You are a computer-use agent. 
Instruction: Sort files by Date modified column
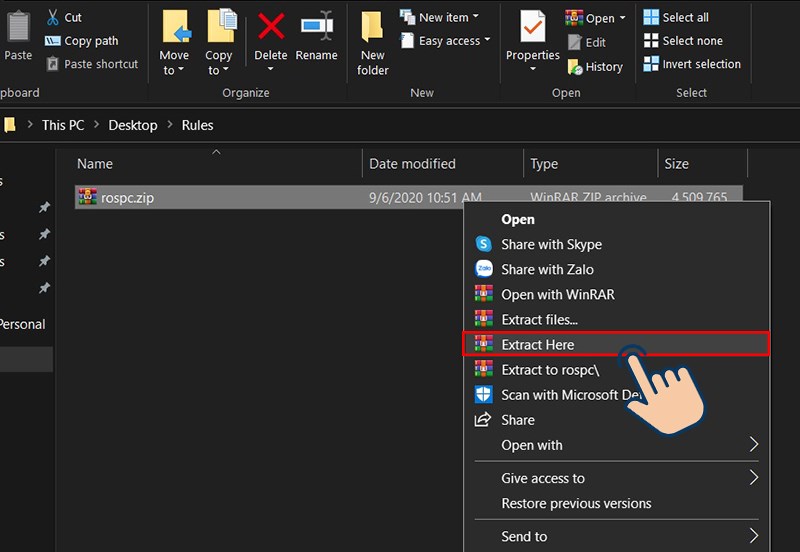tap(412, 164)
